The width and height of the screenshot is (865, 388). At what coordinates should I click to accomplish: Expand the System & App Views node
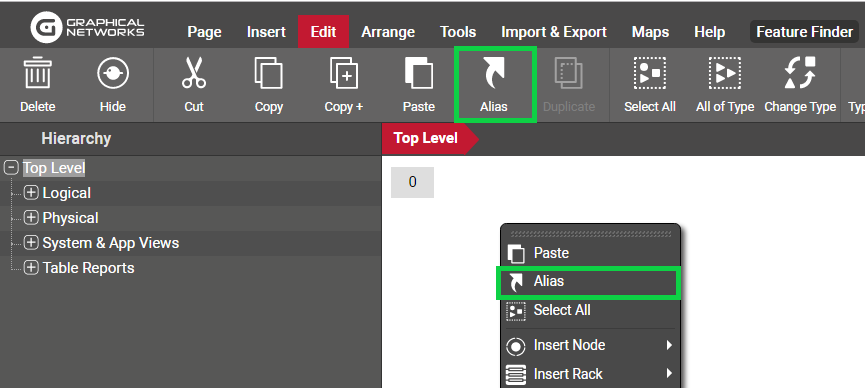pyautogui.click(x=31, y=242)
